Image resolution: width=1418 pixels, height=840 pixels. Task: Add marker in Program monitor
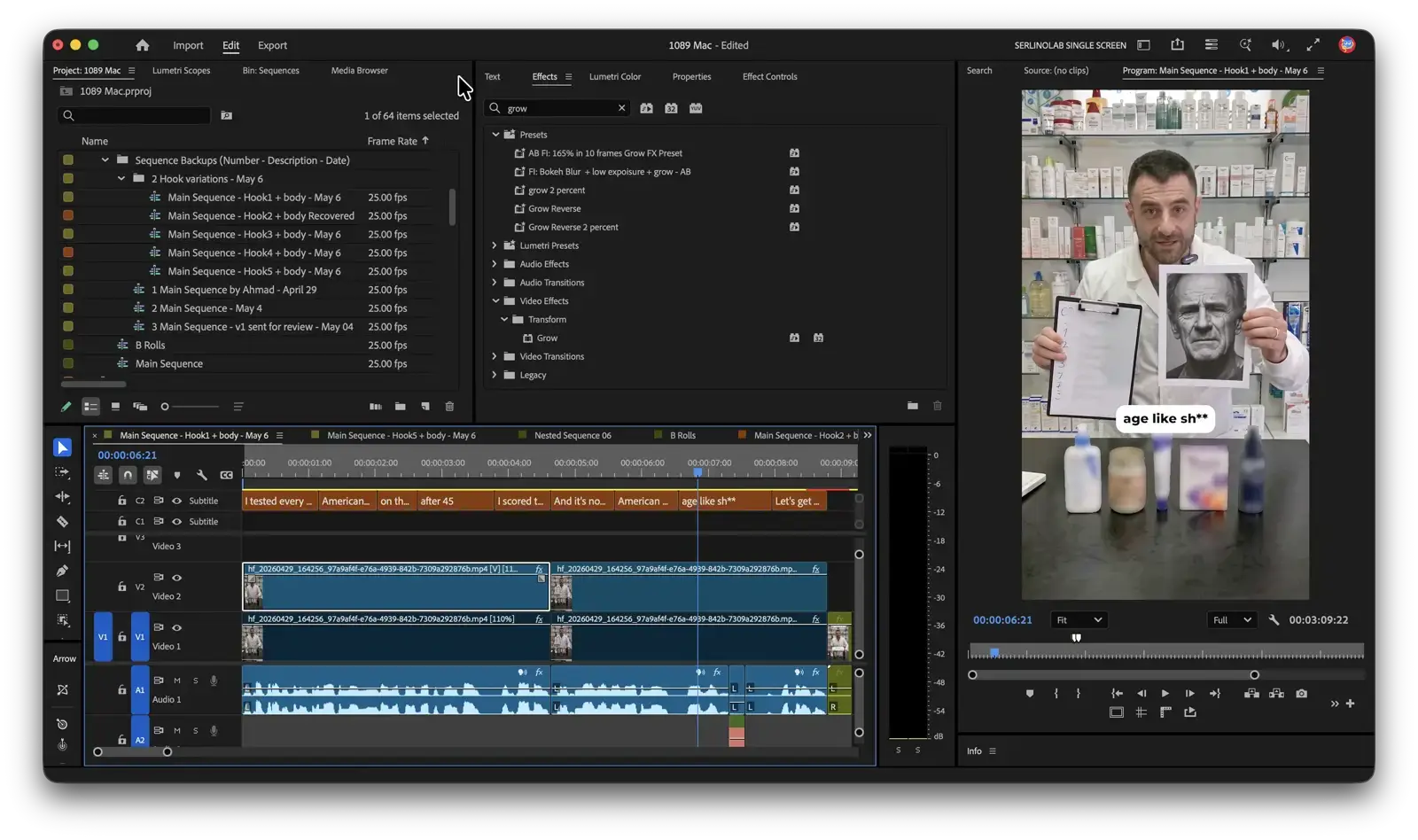pyautogui.click(x=1029, y=694)
